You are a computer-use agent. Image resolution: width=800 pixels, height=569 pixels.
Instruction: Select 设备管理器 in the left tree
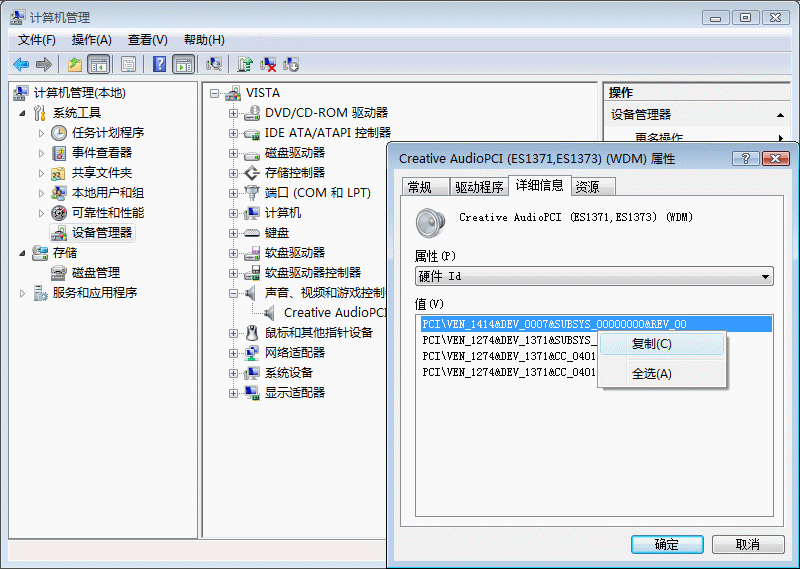coord(101,232)
